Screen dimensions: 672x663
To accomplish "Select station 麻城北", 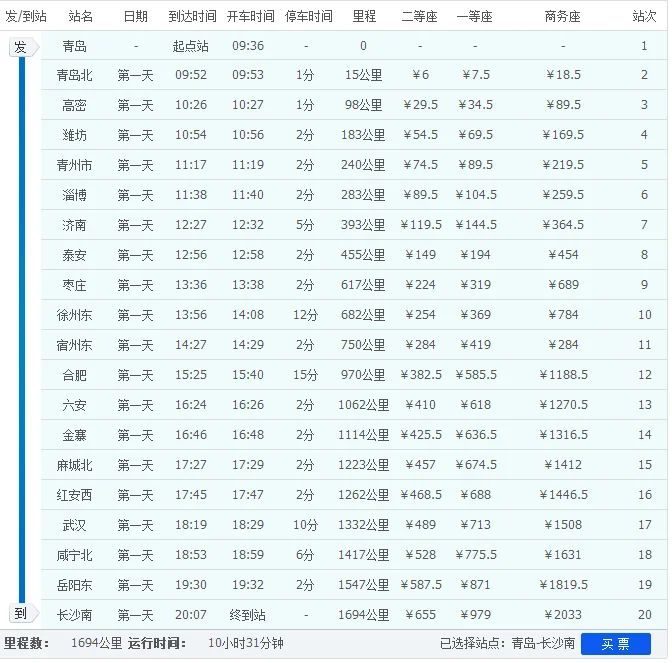I will 75,465.
